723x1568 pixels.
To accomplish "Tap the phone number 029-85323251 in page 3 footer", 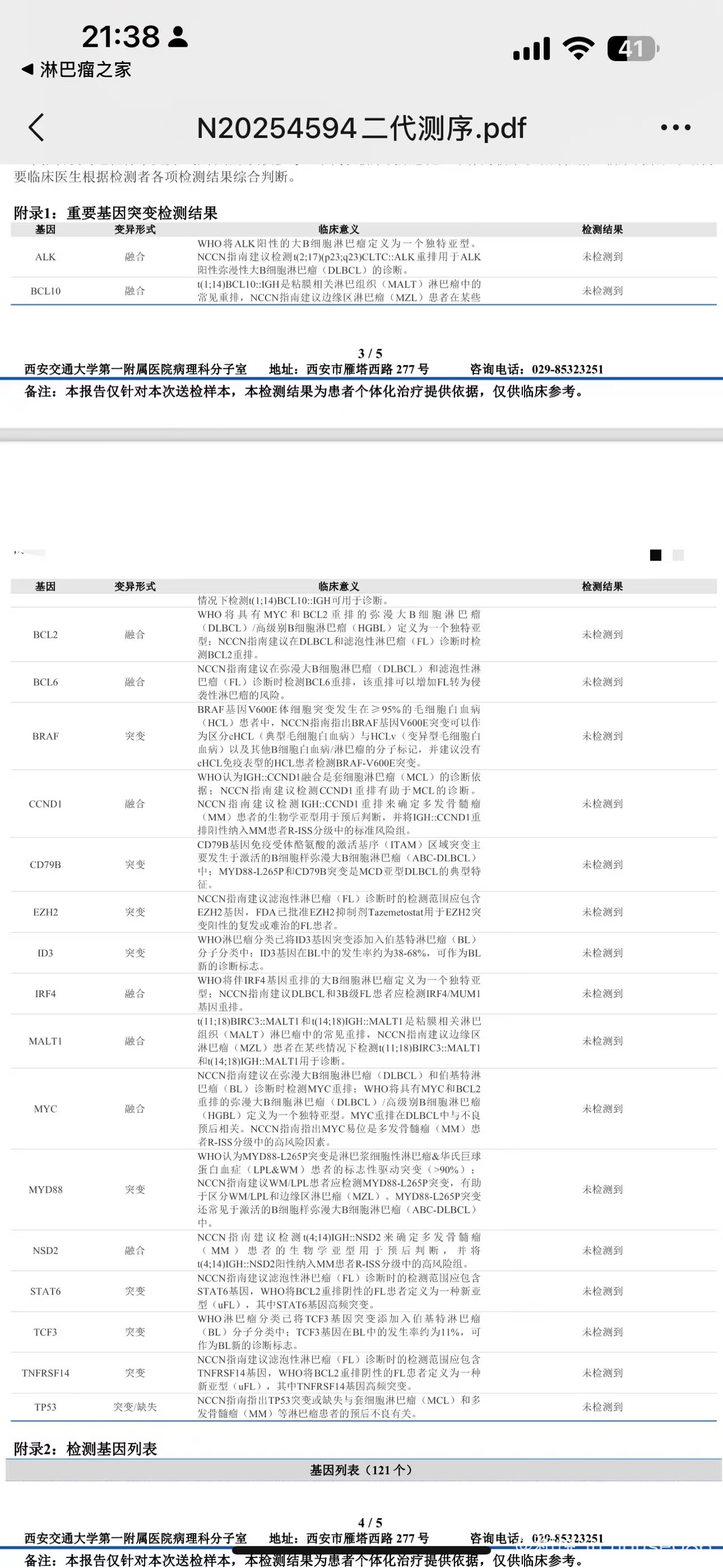I will tap(567, 370).
